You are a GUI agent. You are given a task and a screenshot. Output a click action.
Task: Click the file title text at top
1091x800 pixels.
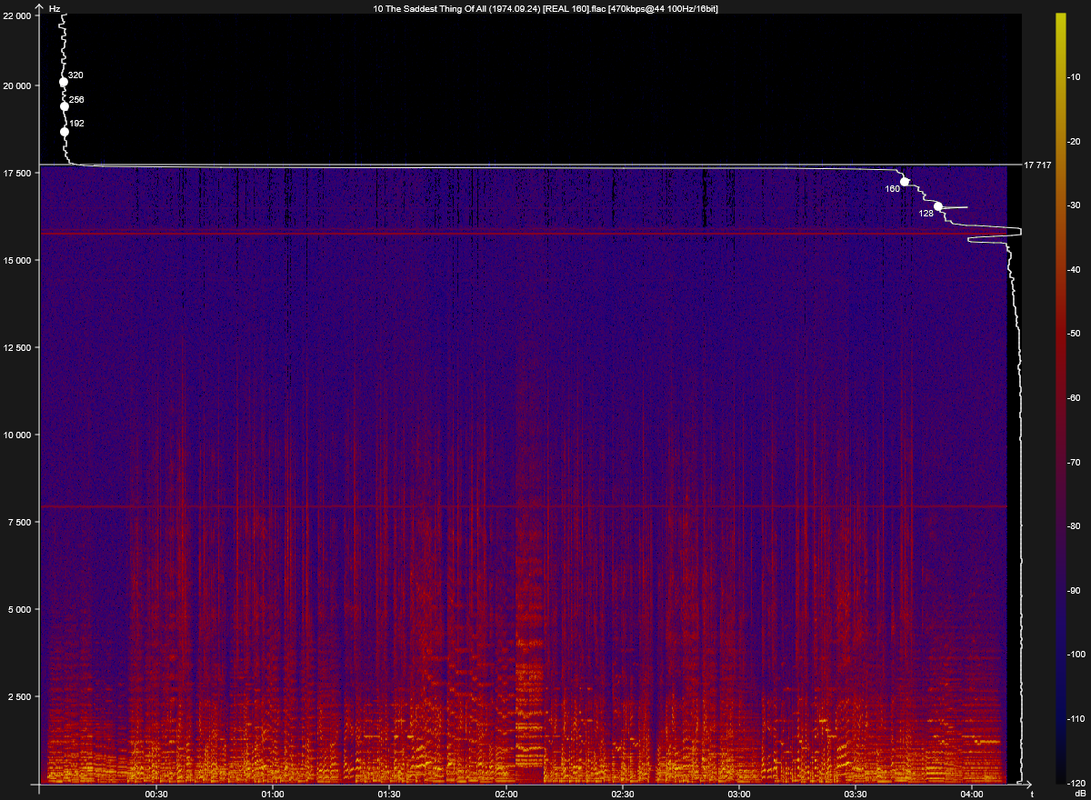[546, 9]
